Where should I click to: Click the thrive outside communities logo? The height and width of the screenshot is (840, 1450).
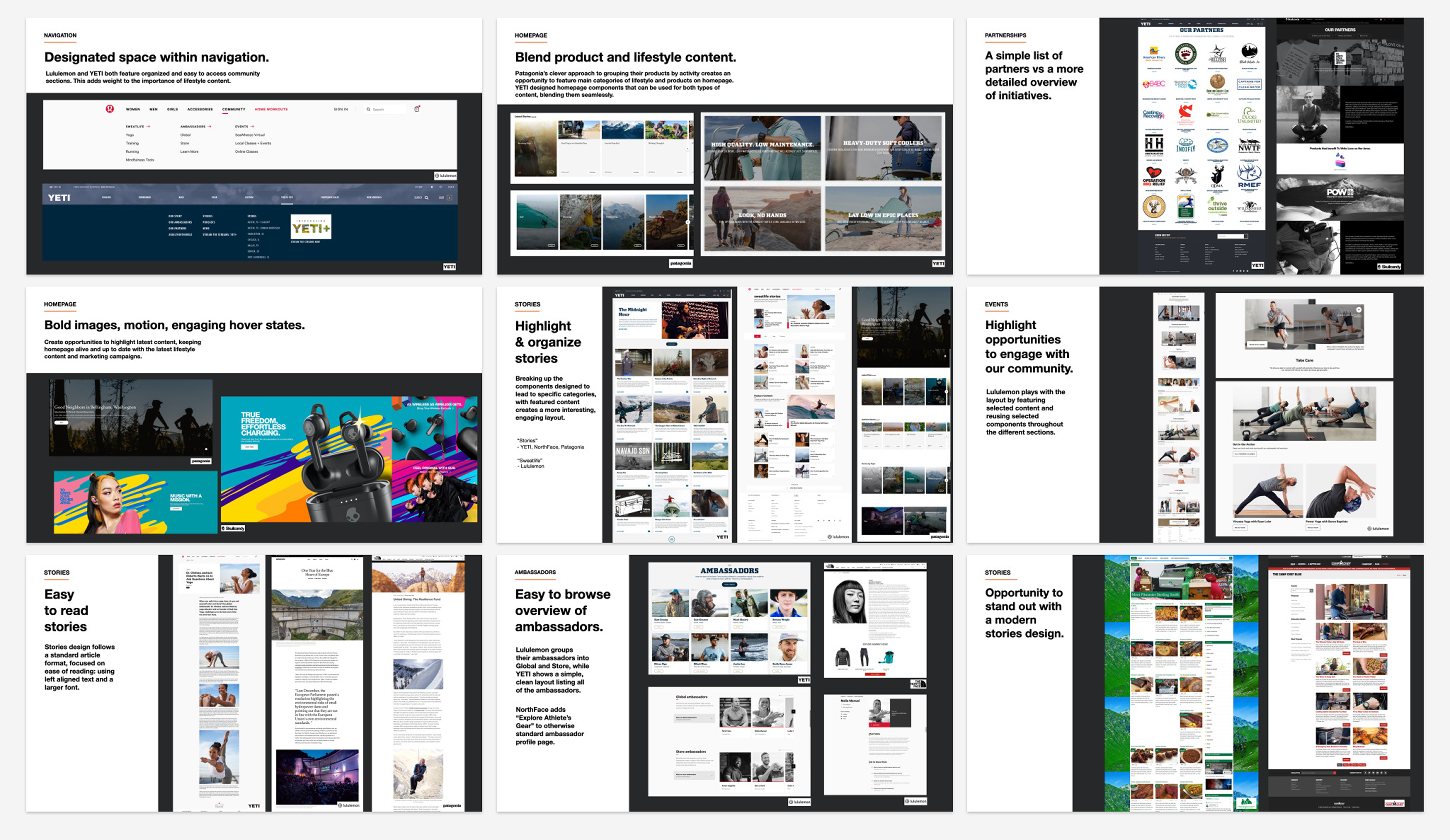click(x=1217, y=207)
